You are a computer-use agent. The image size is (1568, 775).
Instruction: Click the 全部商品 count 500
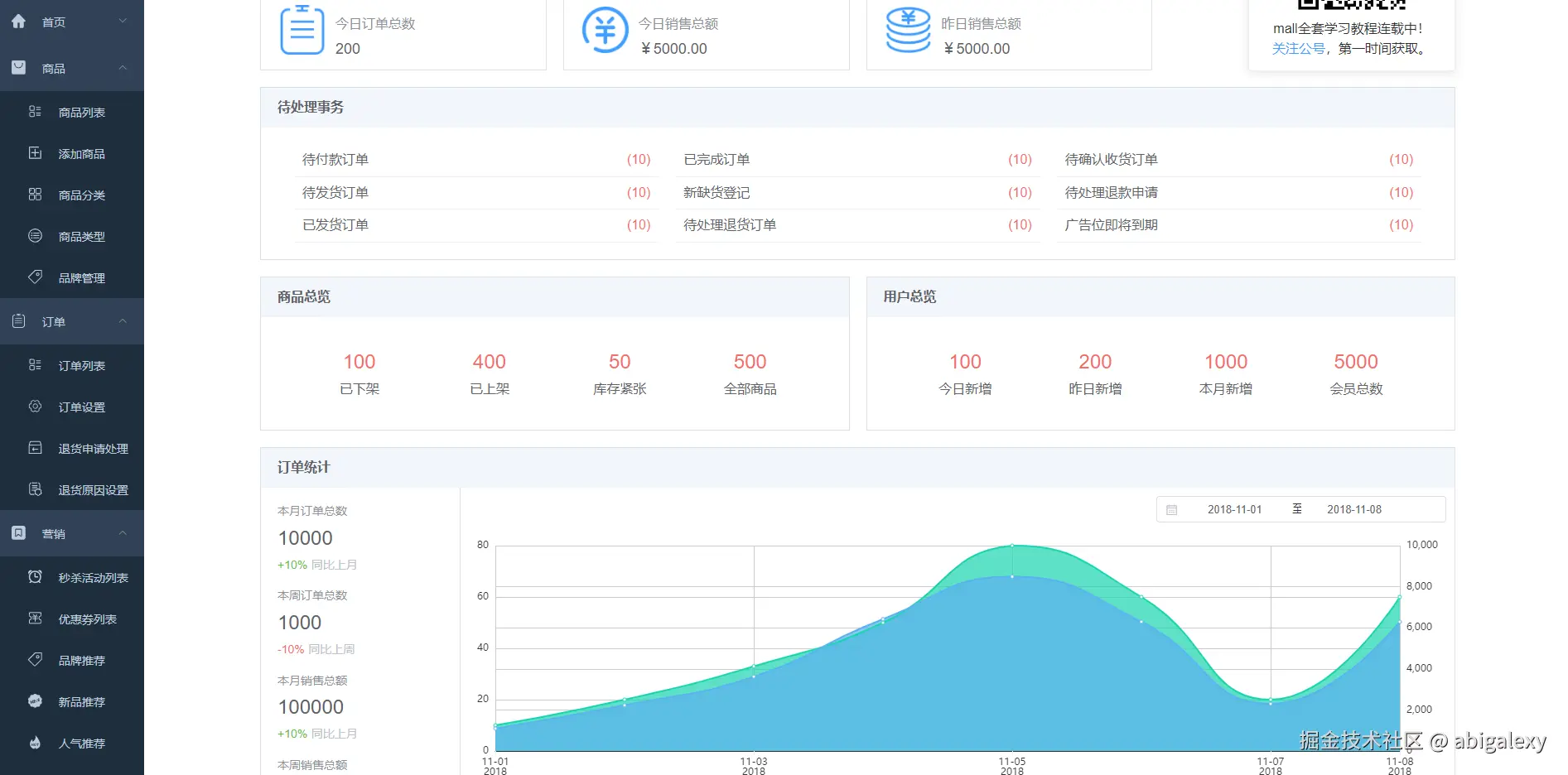750,362
